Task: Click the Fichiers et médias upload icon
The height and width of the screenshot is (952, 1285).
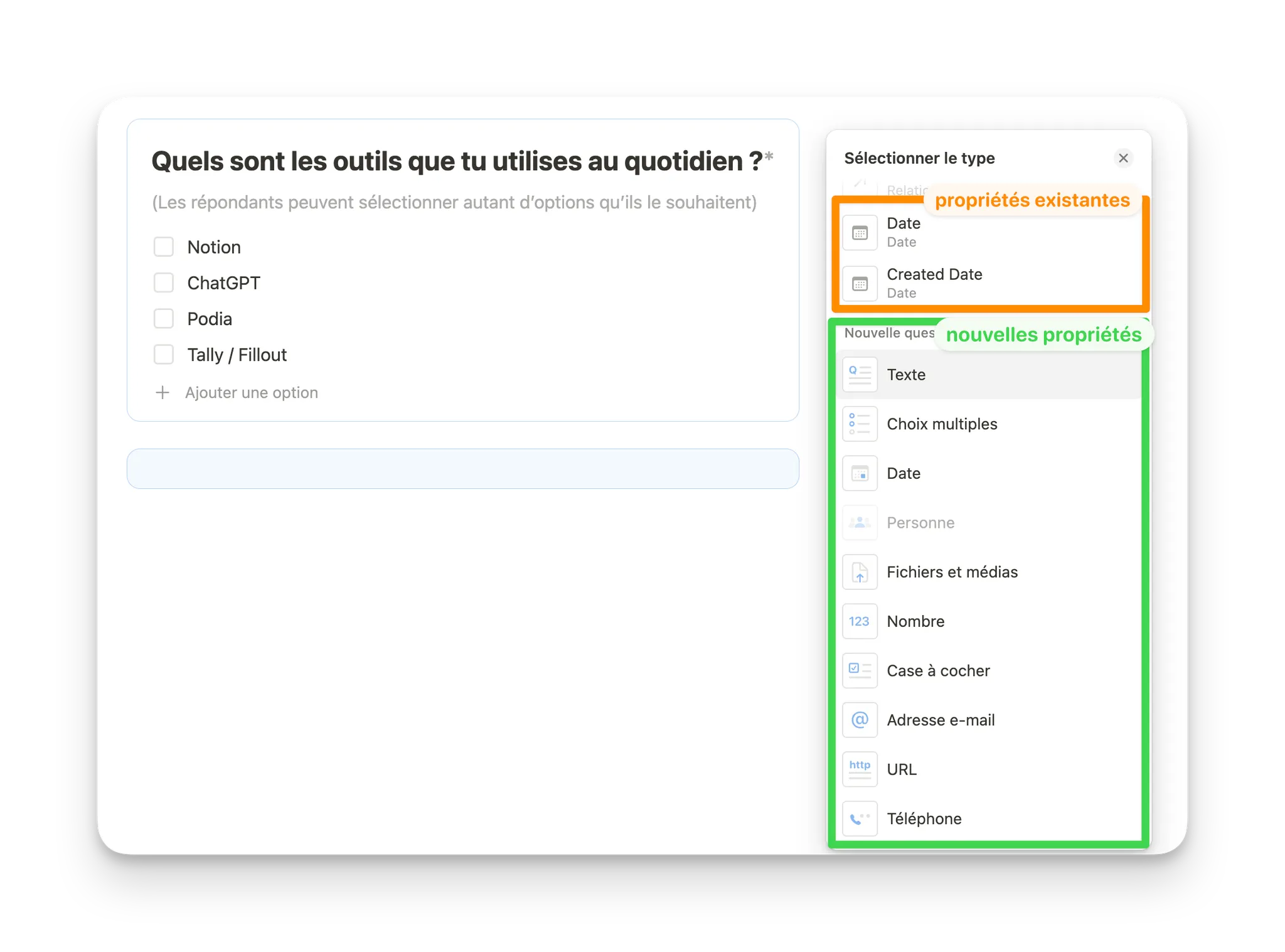Action: 860,572
